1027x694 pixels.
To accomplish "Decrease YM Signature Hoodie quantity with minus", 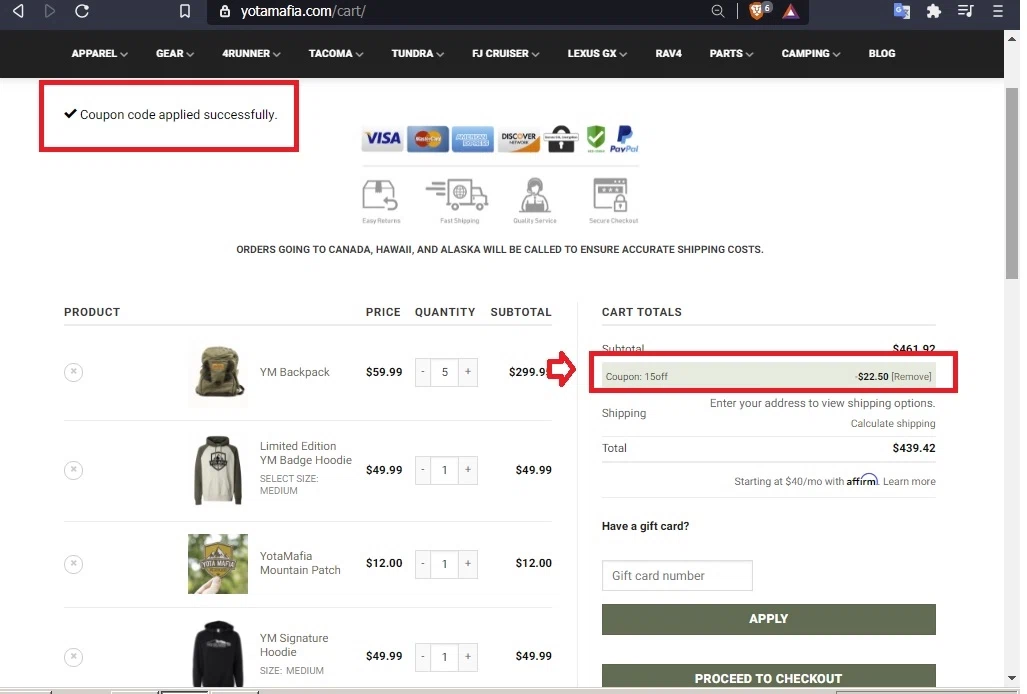I will coord(423,657).
